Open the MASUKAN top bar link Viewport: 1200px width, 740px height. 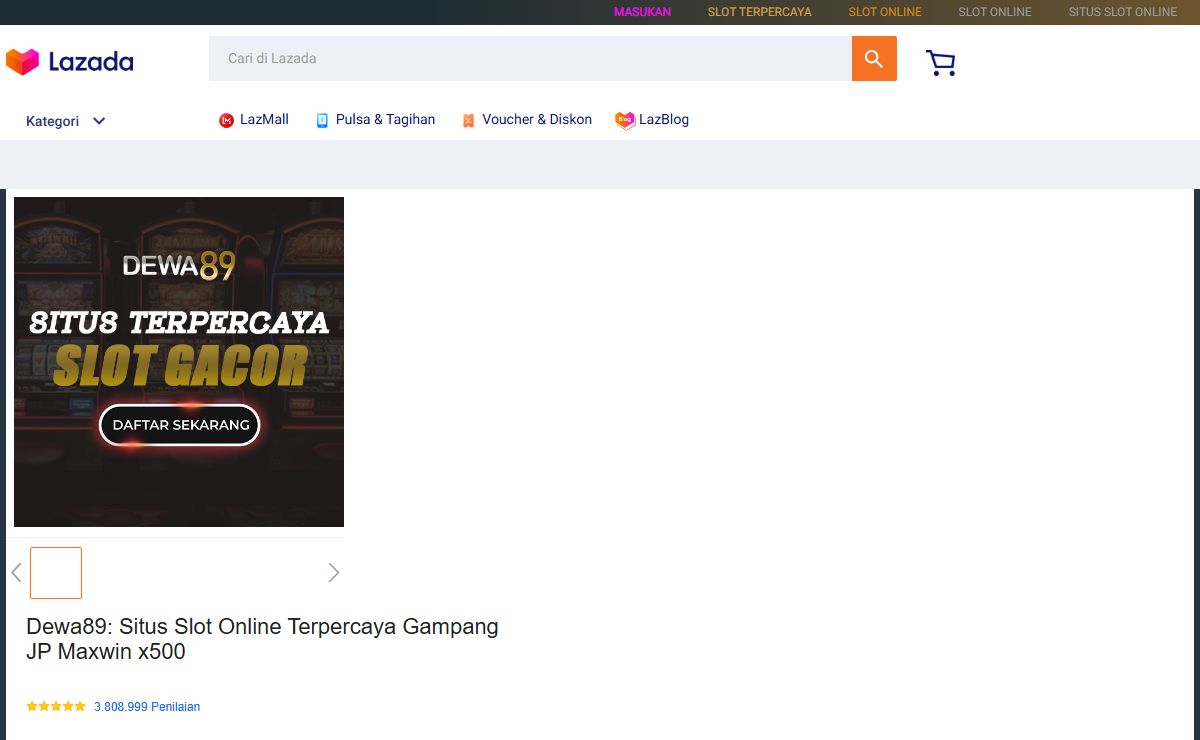(642, 12)
